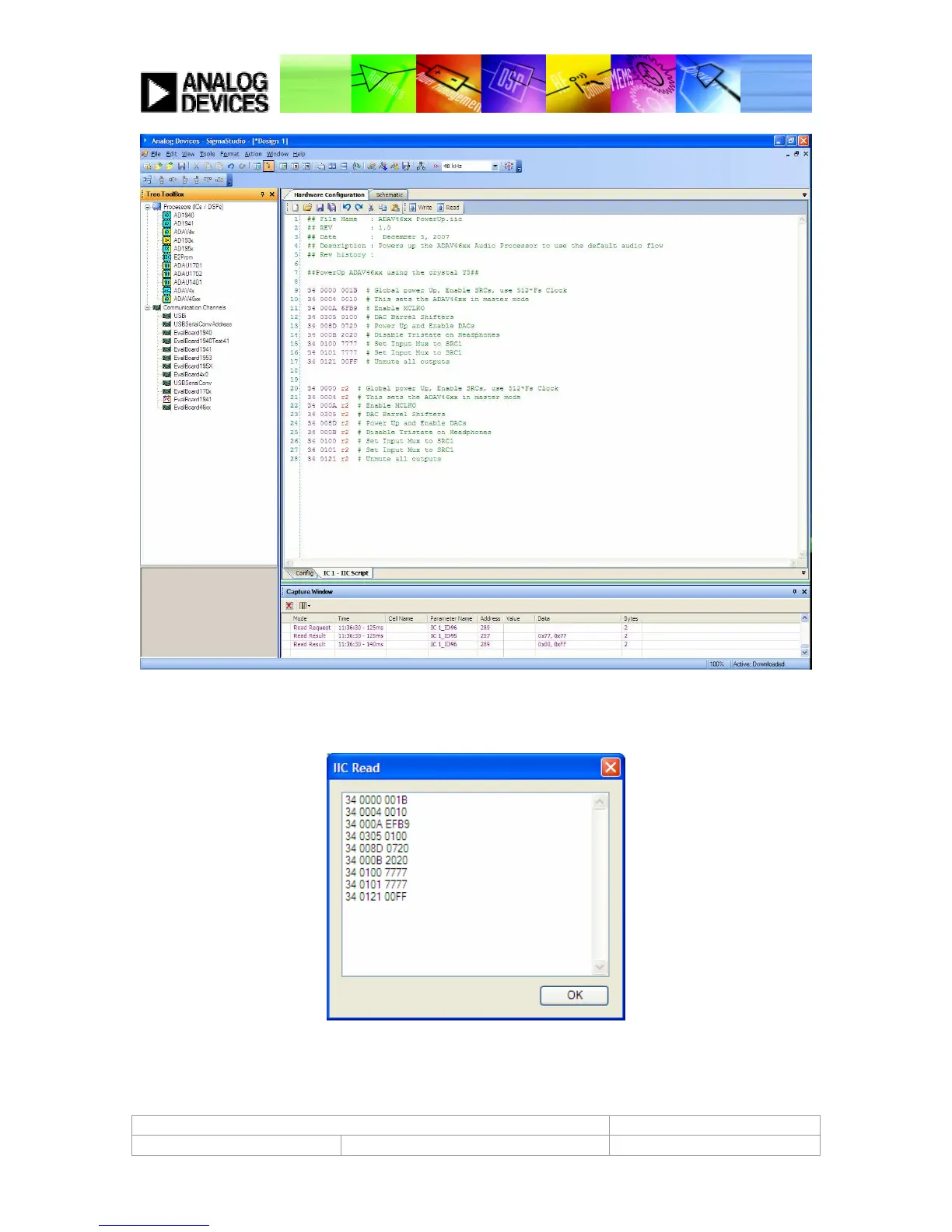Open the Tools menu
The height and width of the screenshot is (1232, 952).
[x=207, y=154]
